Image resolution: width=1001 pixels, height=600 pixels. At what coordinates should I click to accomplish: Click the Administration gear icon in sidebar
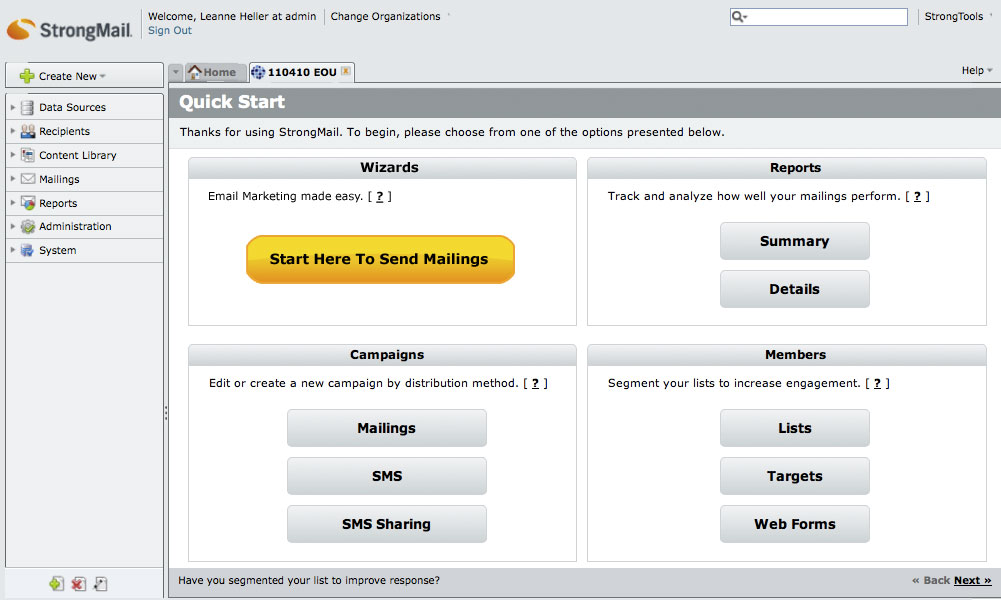pos(27,227)
